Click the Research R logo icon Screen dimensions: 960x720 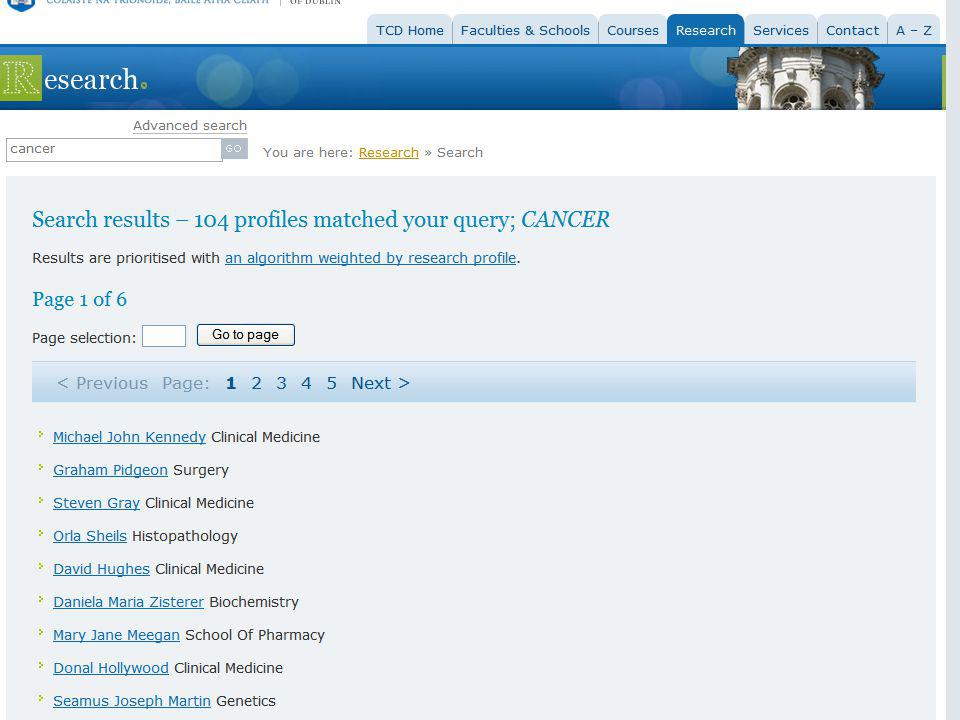pos(21,78)
